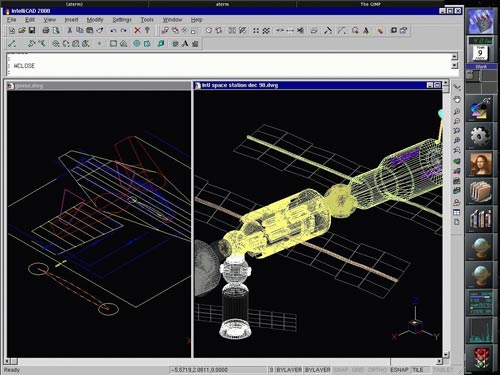Click the Open file folder icon
The height and width of the screenshot is (375, 500).
(x=22, y=31)
